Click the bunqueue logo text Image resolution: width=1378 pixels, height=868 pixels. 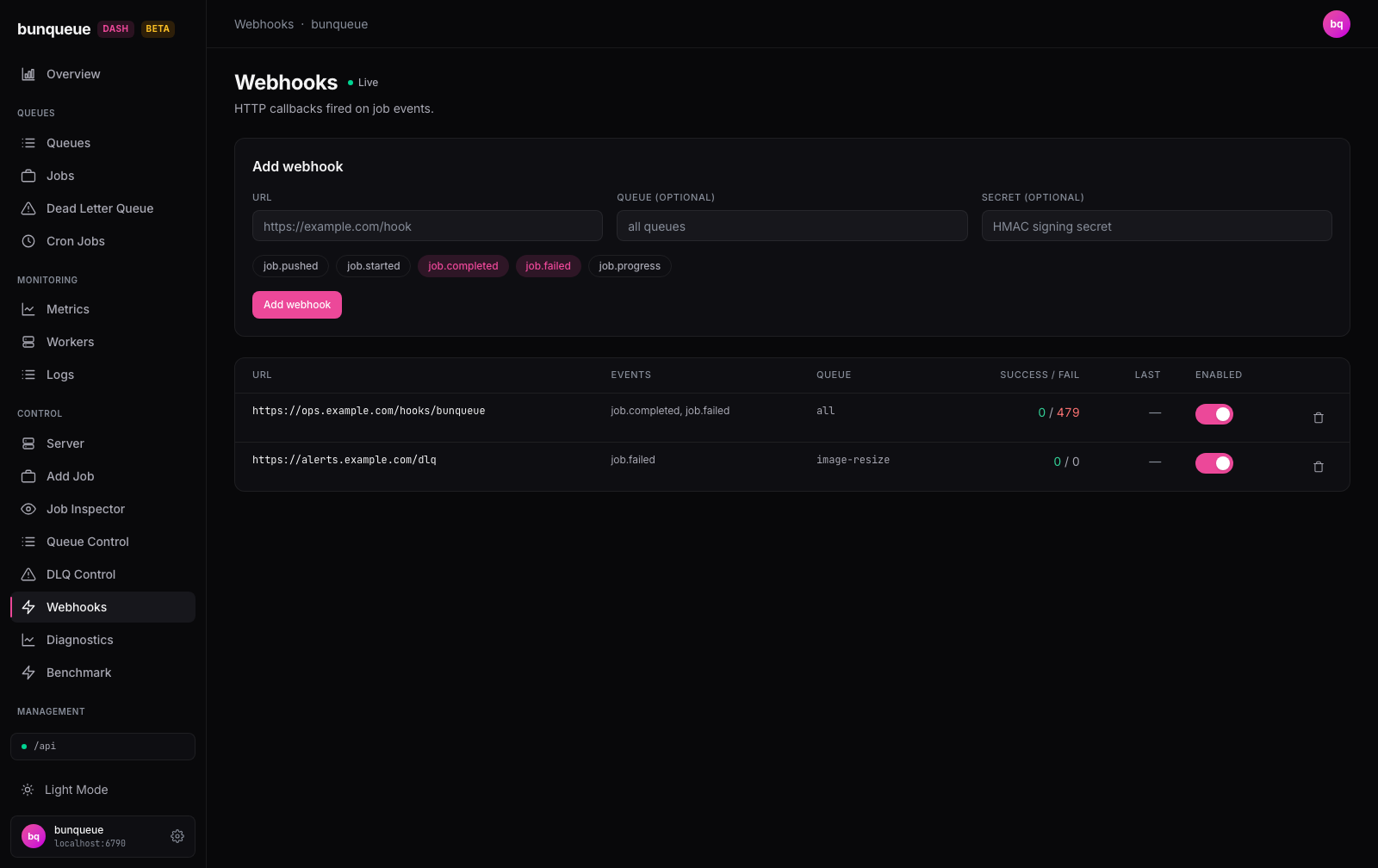(54, 29)
